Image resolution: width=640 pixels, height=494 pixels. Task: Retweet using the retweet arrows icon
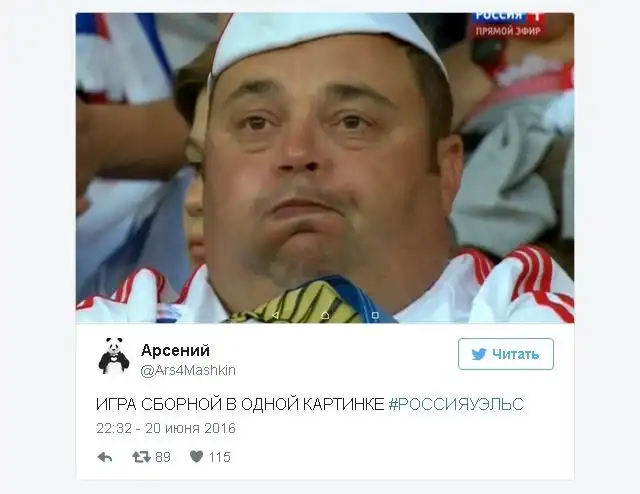pos(141,457)
